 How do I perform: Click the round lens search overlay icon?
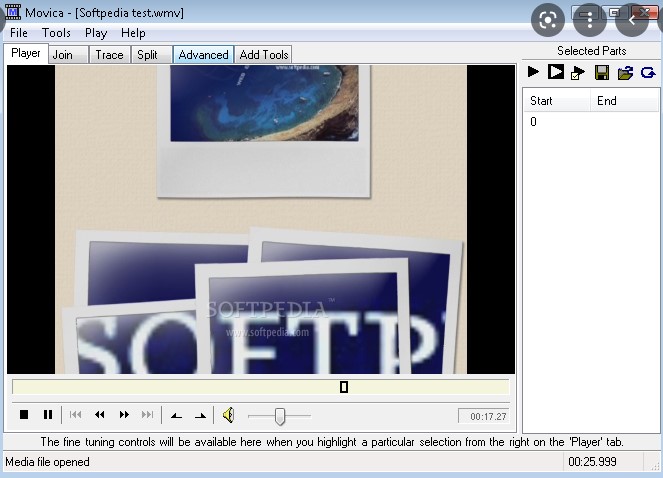coord(548,20)
